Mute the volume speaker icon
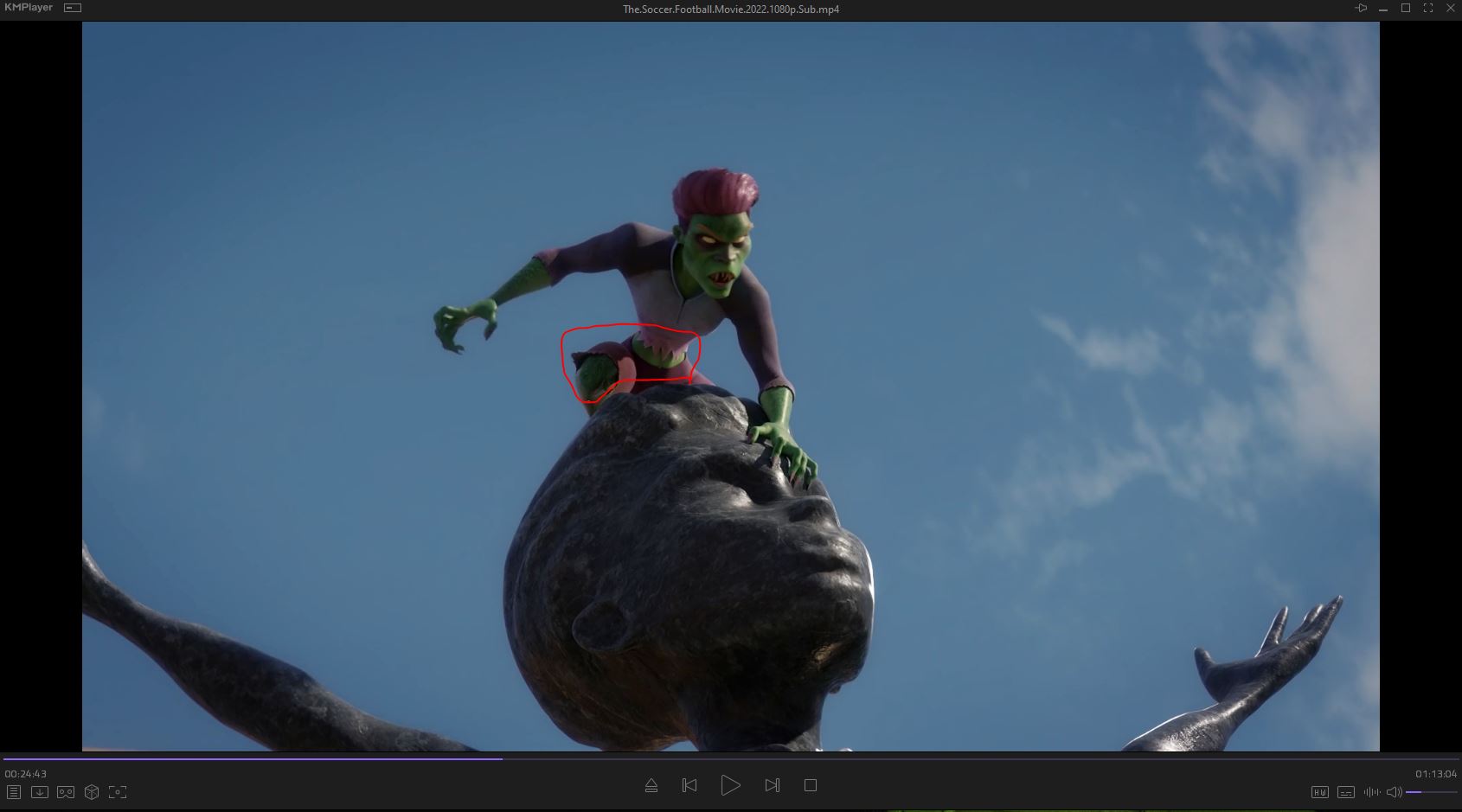The image size is (1462, 812). (x=1394, y=792)
